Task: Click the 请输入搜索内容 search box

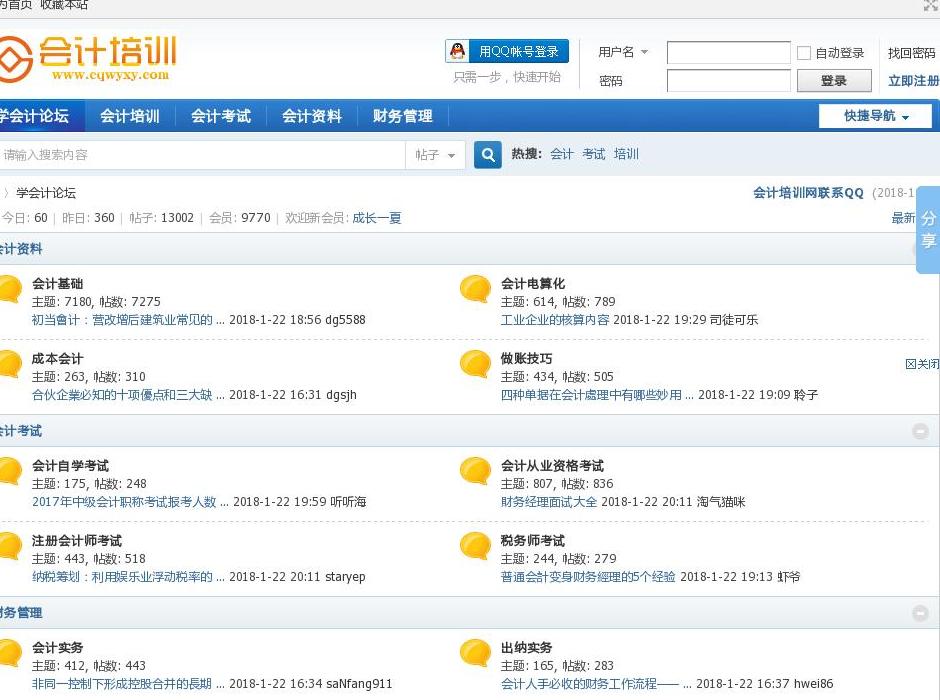Action: (x=202, y=155)
